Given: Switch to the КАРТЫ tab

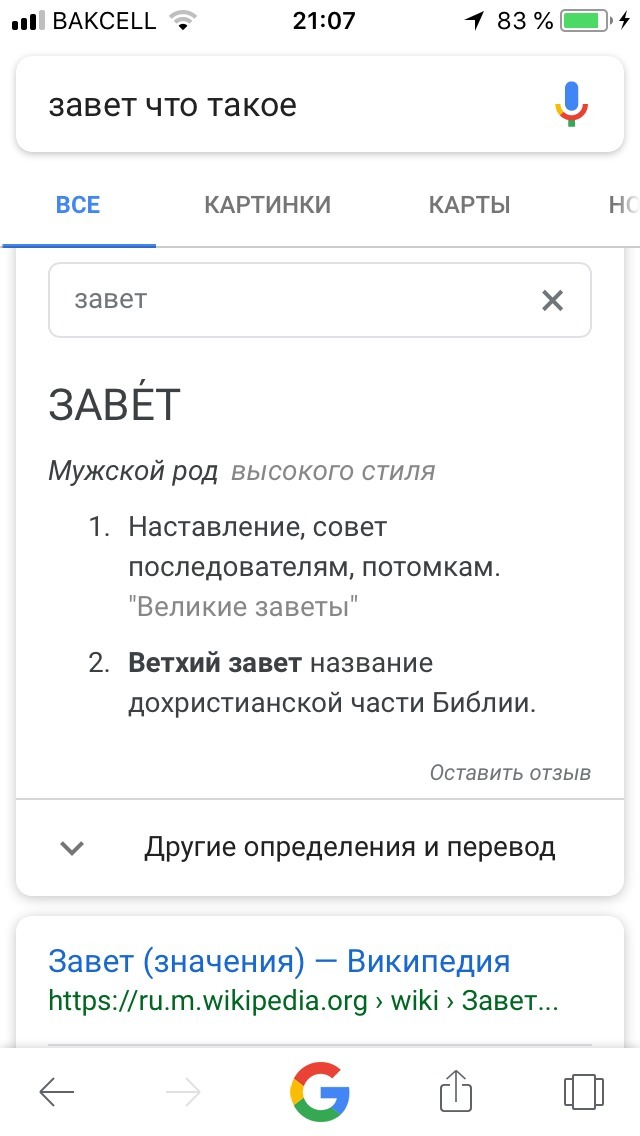Looking at the screenshot, I should click(470, 205).
